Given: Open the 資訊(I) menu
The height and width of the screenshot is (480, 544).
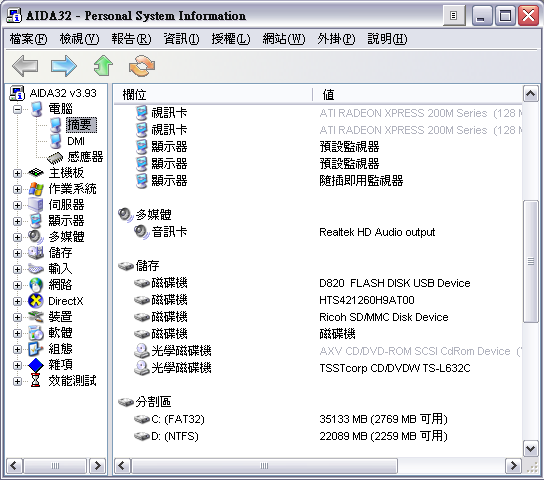Looking at the screenshot, I should coord(181,39).
